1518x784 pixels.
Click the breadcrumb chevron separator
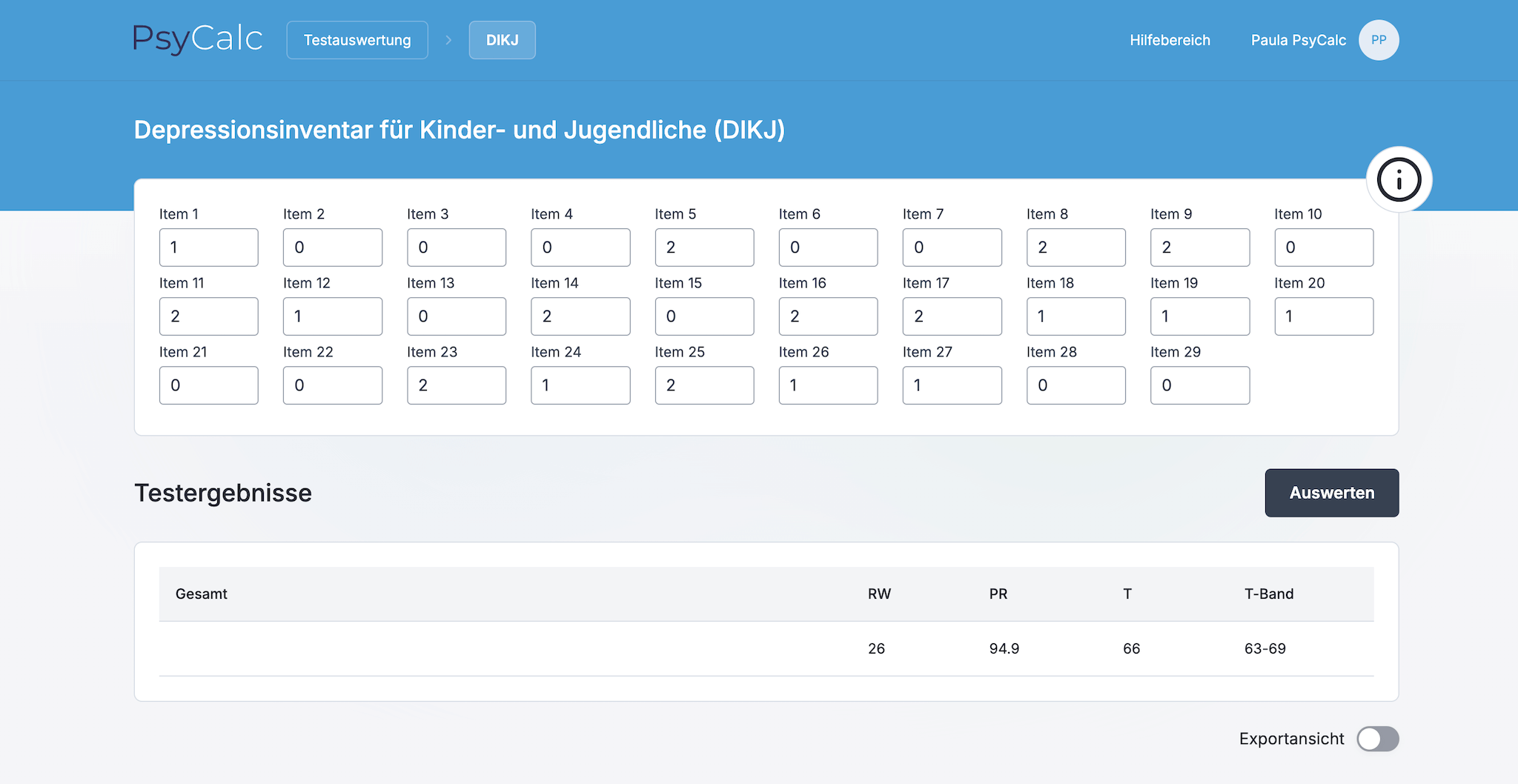point(448,40)
